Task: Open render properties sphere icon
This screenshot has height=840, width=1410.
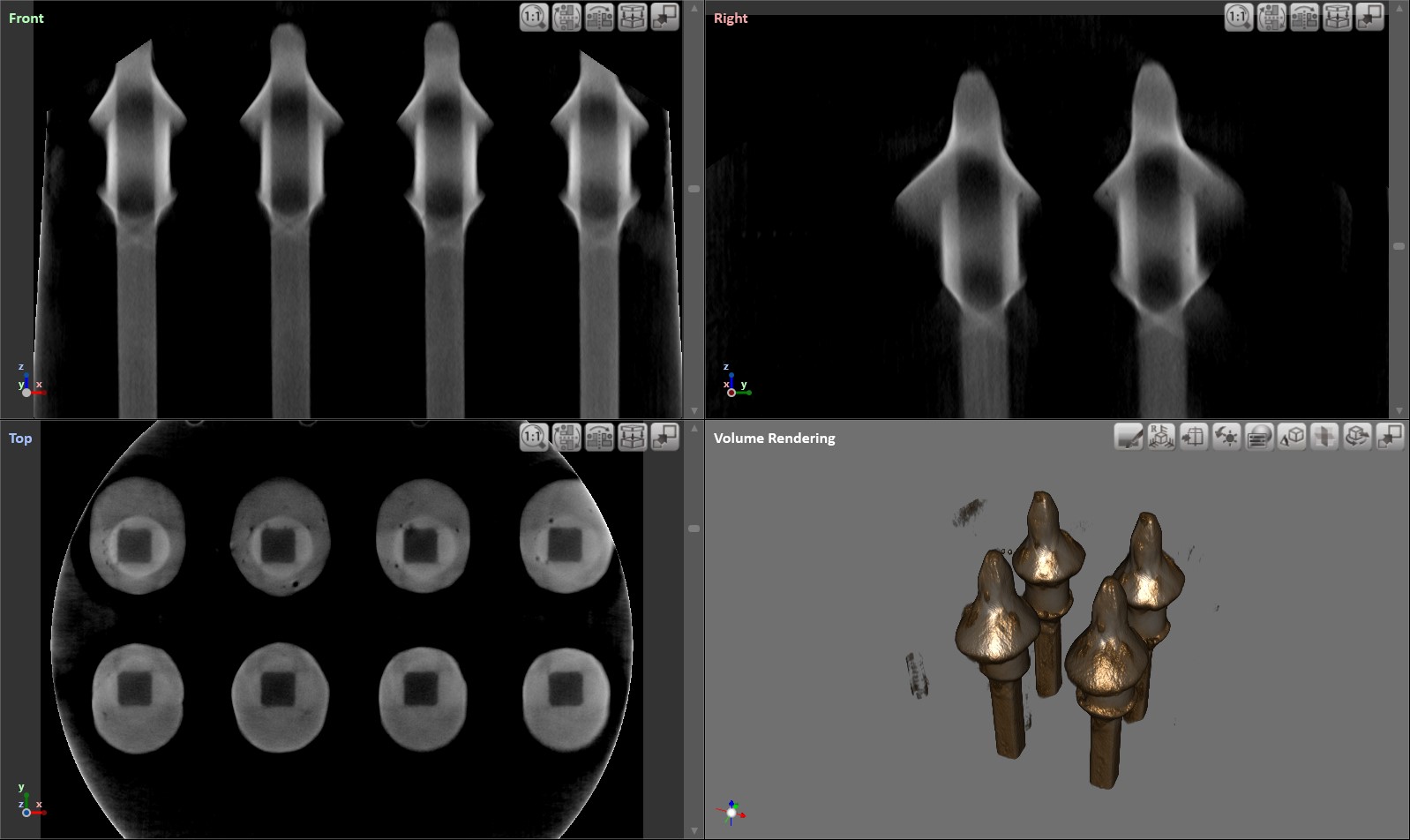Action: pyautogui.click(x=1259, y=437)
